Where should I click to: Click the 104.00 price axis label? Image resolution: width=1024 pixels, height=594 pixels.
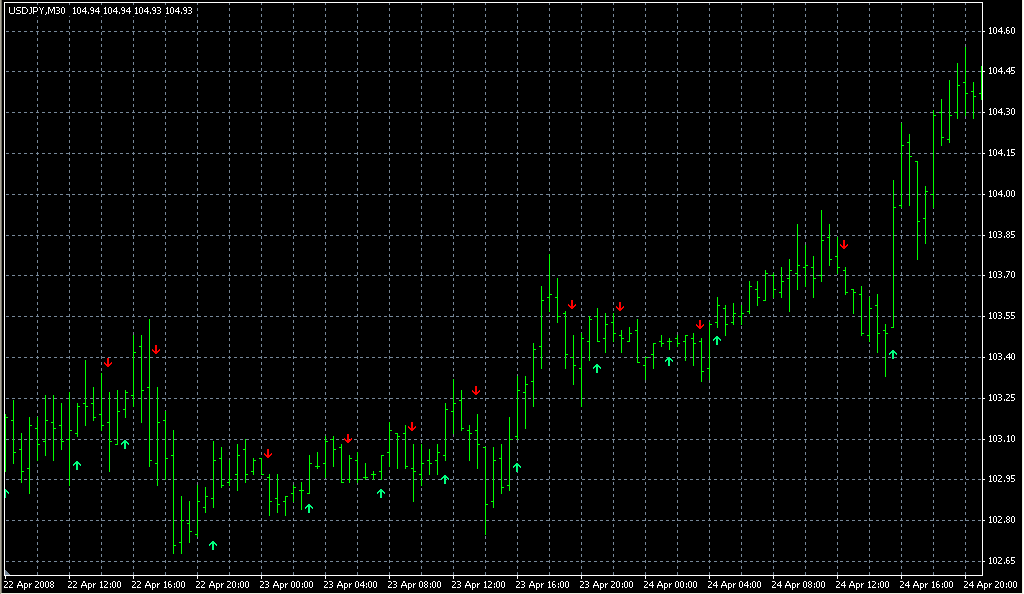[x=1001, y=193]
